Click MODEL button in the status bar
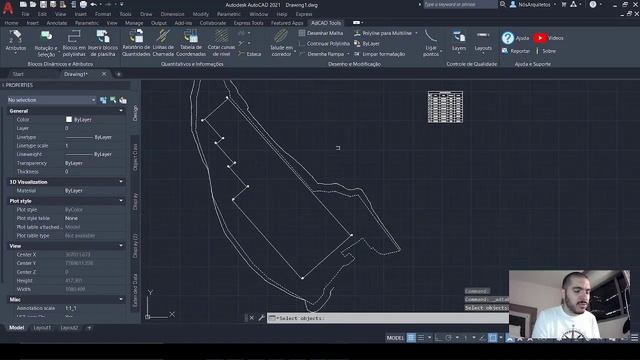 (x=395, y=338)
